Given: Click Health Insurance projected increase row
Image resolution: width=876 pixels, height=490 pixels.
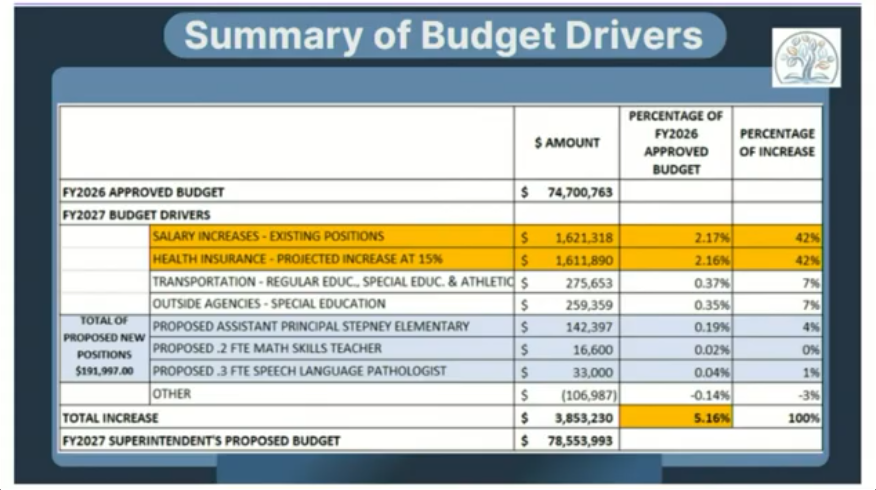Looking at the screenshot, I should tap(297, 259).
